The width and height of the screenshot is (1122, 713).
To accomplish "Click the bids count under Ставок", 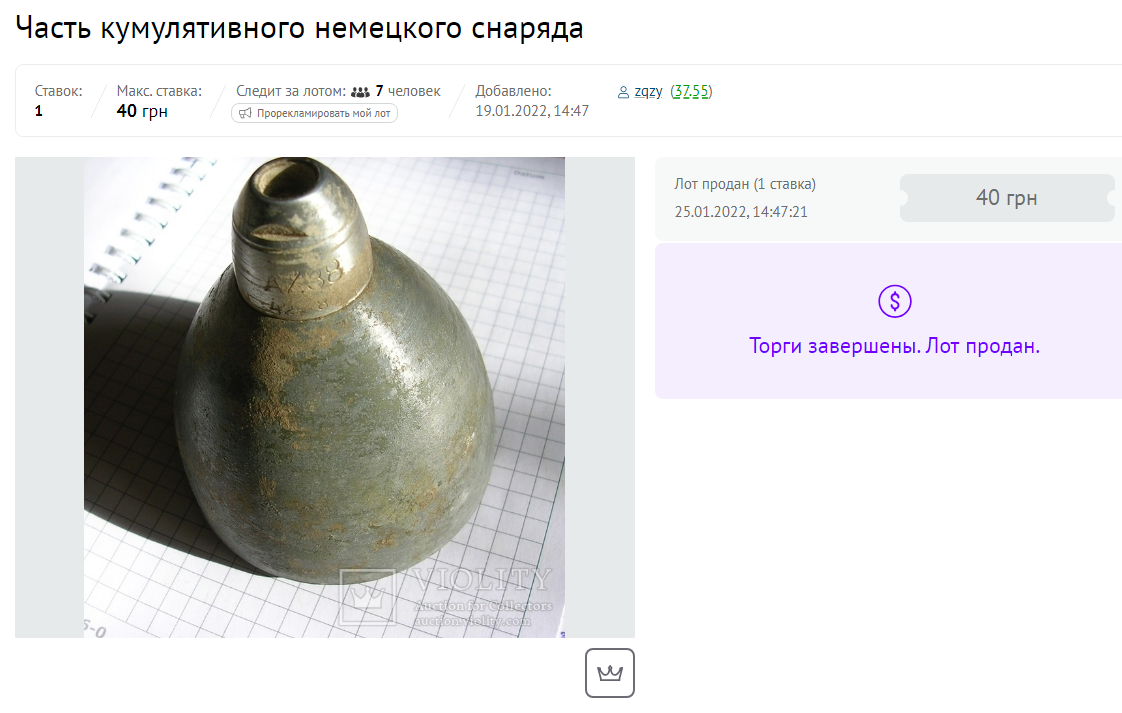I will click(x=39, y=111).
